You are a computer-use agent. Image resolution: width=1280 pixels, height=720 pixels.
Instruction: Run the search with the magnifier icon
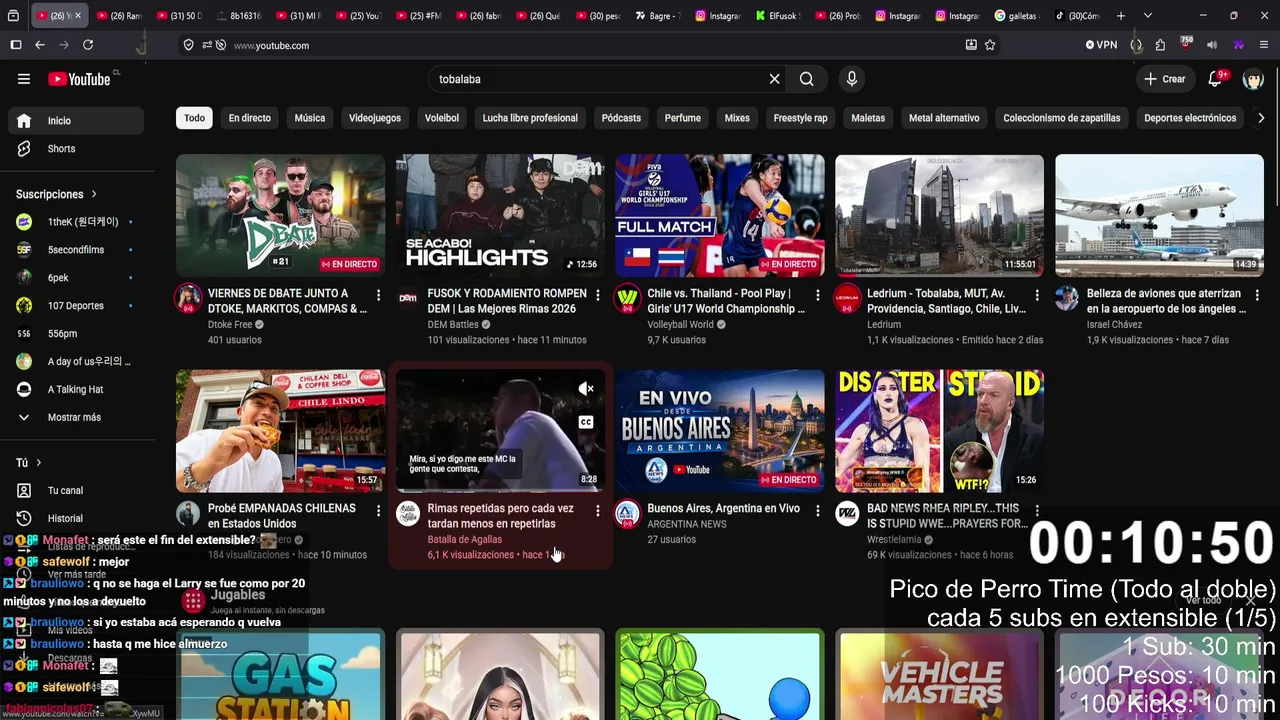pos(807,79)
